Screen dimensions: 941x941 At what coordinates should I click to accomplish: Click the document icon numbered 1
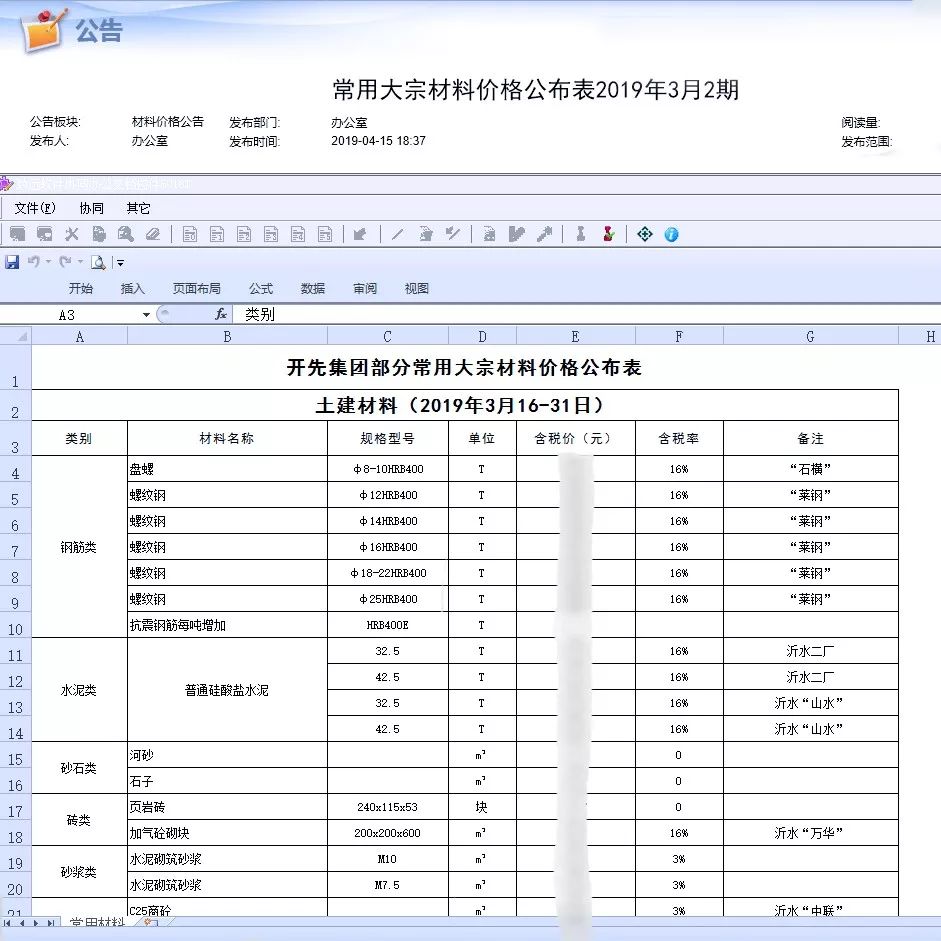(217, 234)
